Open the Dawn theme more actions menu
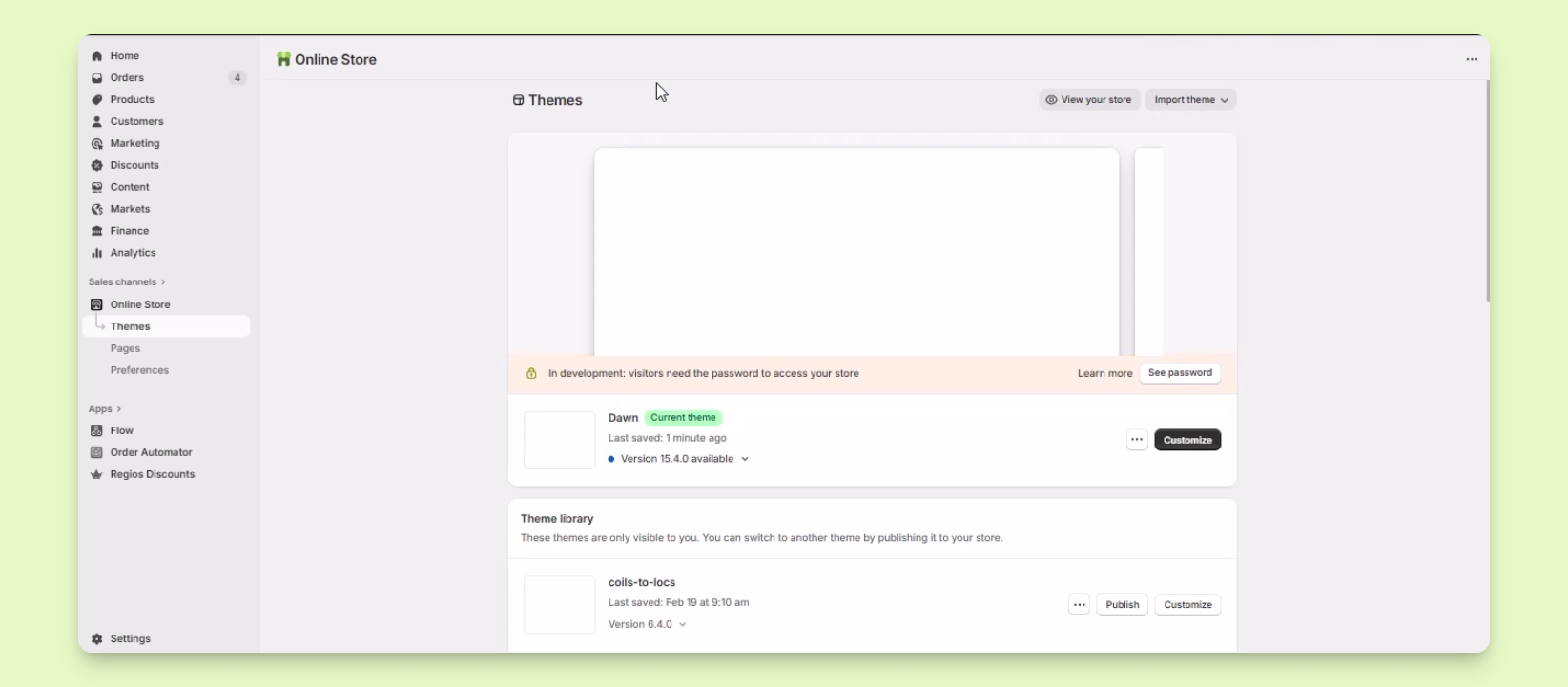1568x687 pixels. [x=1137, y=440]
